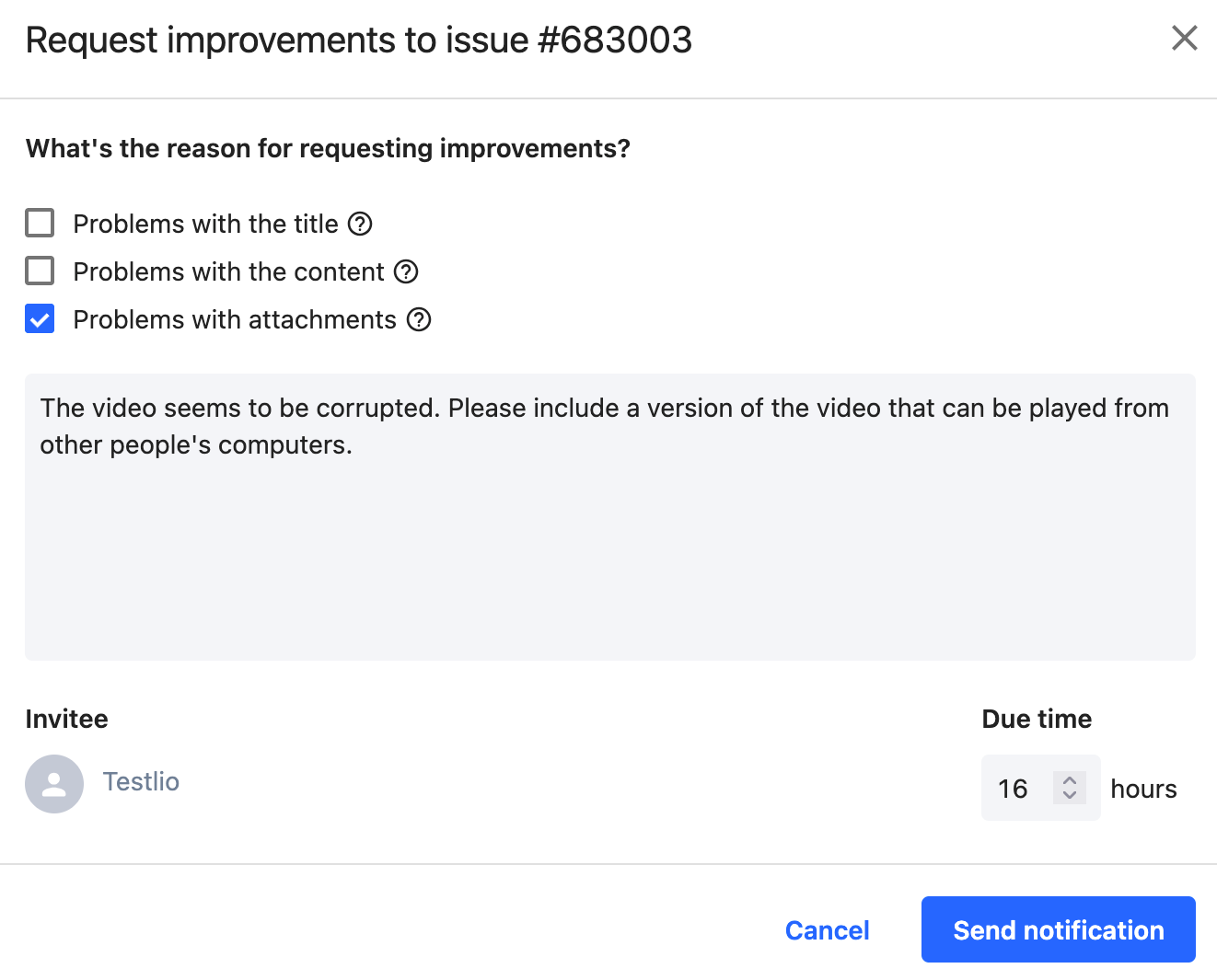Click the 'Due time' label
Image resolution: width=1217 pixels, height=980 pixels.
coord(1036,718)
